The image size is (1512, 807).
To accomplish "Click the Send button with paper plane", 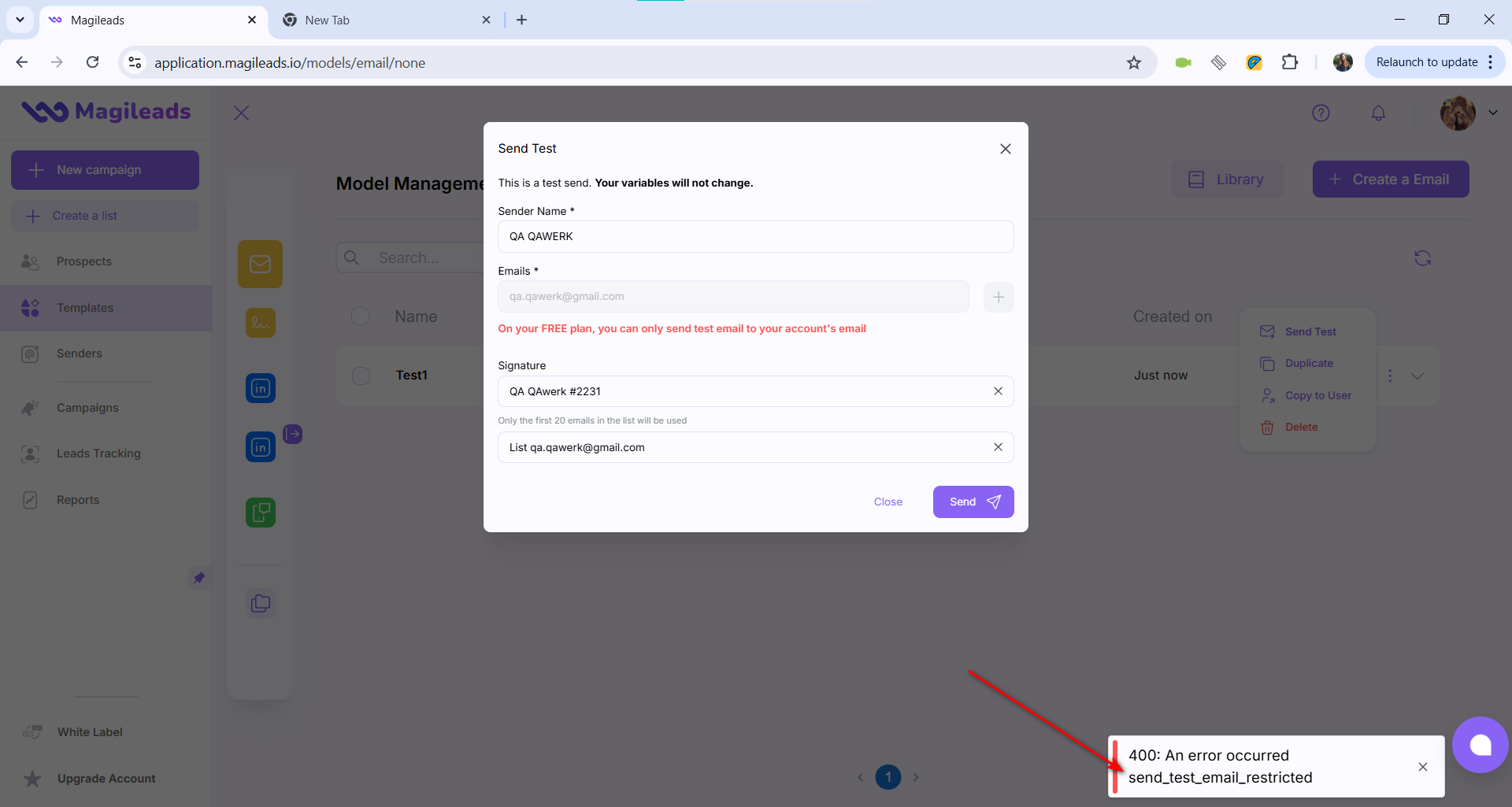I will coord(973,502).
